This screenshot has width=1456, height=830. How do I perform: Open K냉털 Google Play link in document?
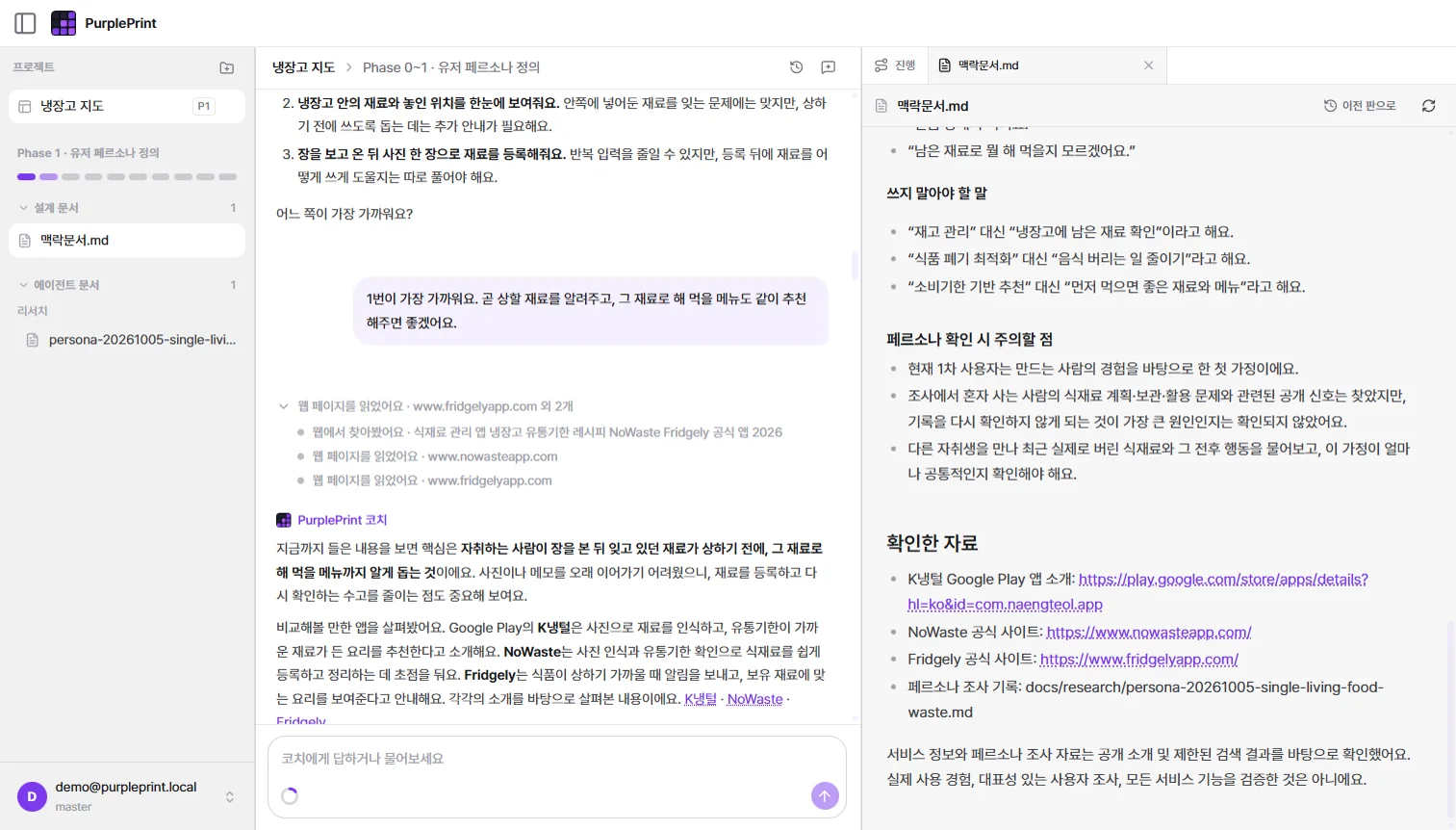click(x=1137, y=592)
